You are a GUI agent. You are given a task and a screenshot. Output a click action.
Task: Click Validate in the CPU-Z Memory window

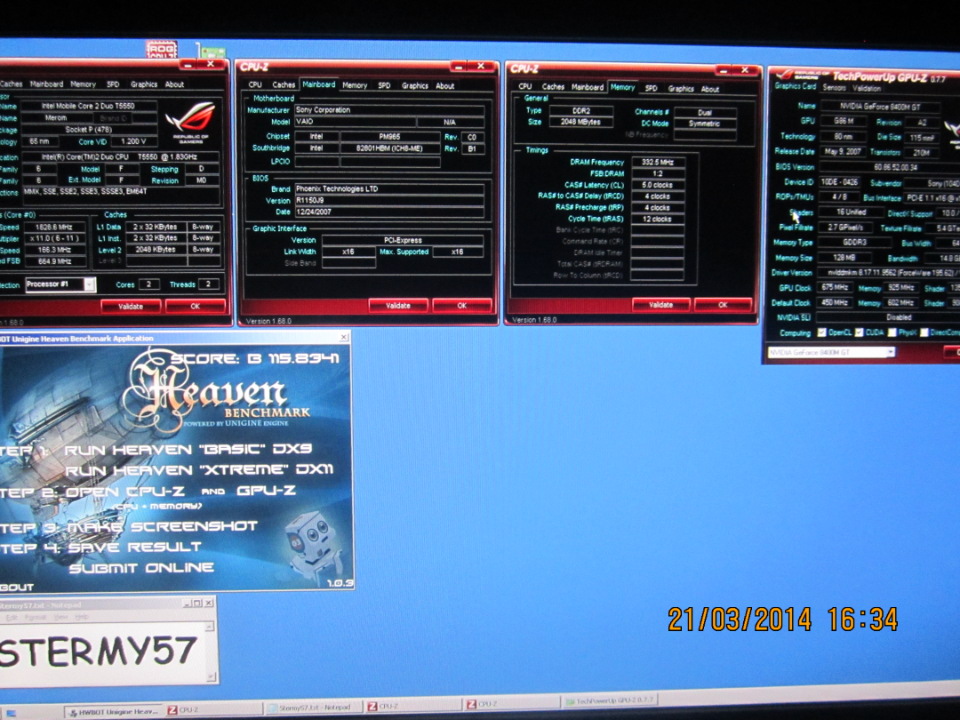tap(661, 304)
